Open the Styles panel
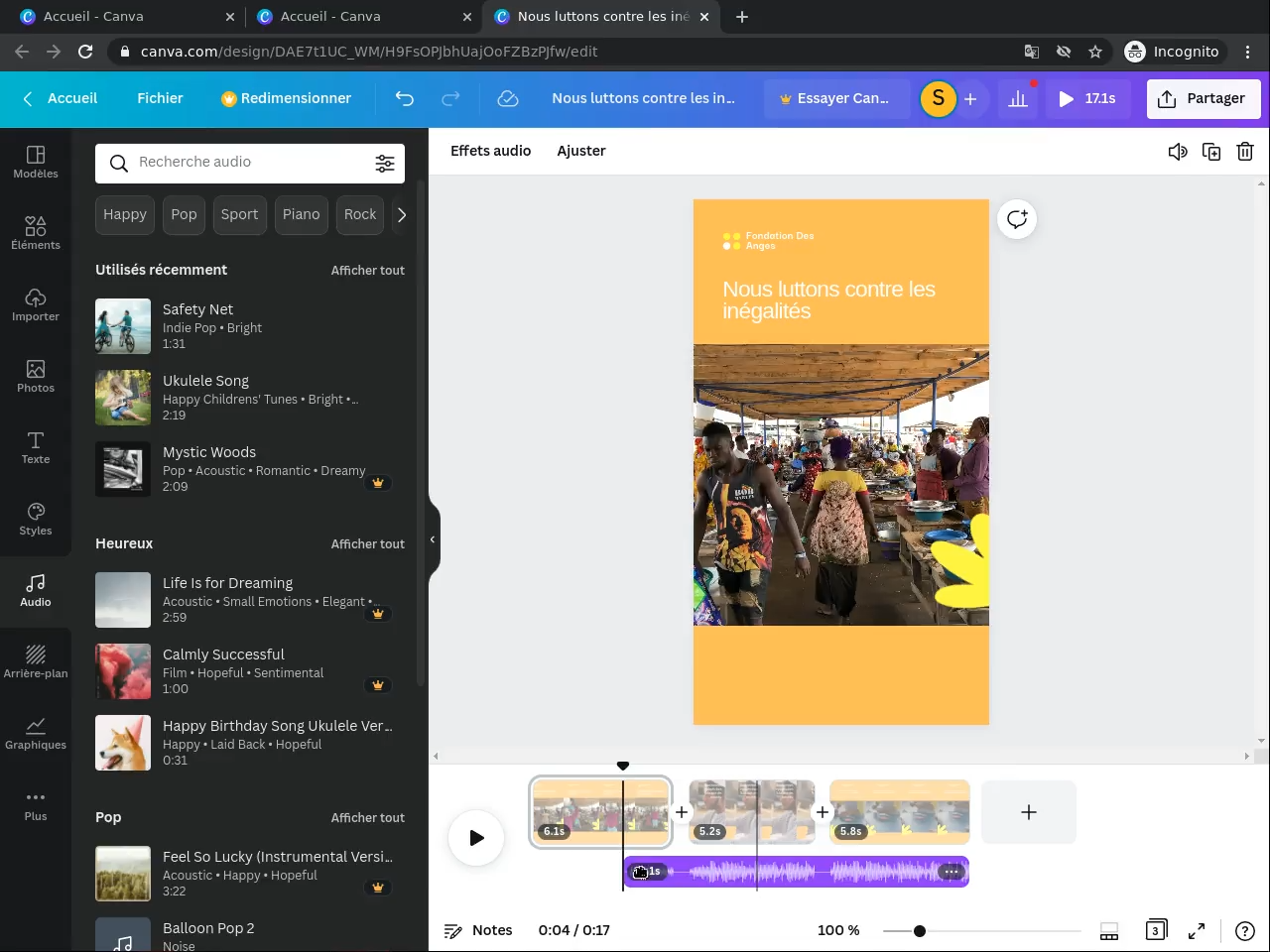 (36, 518)
